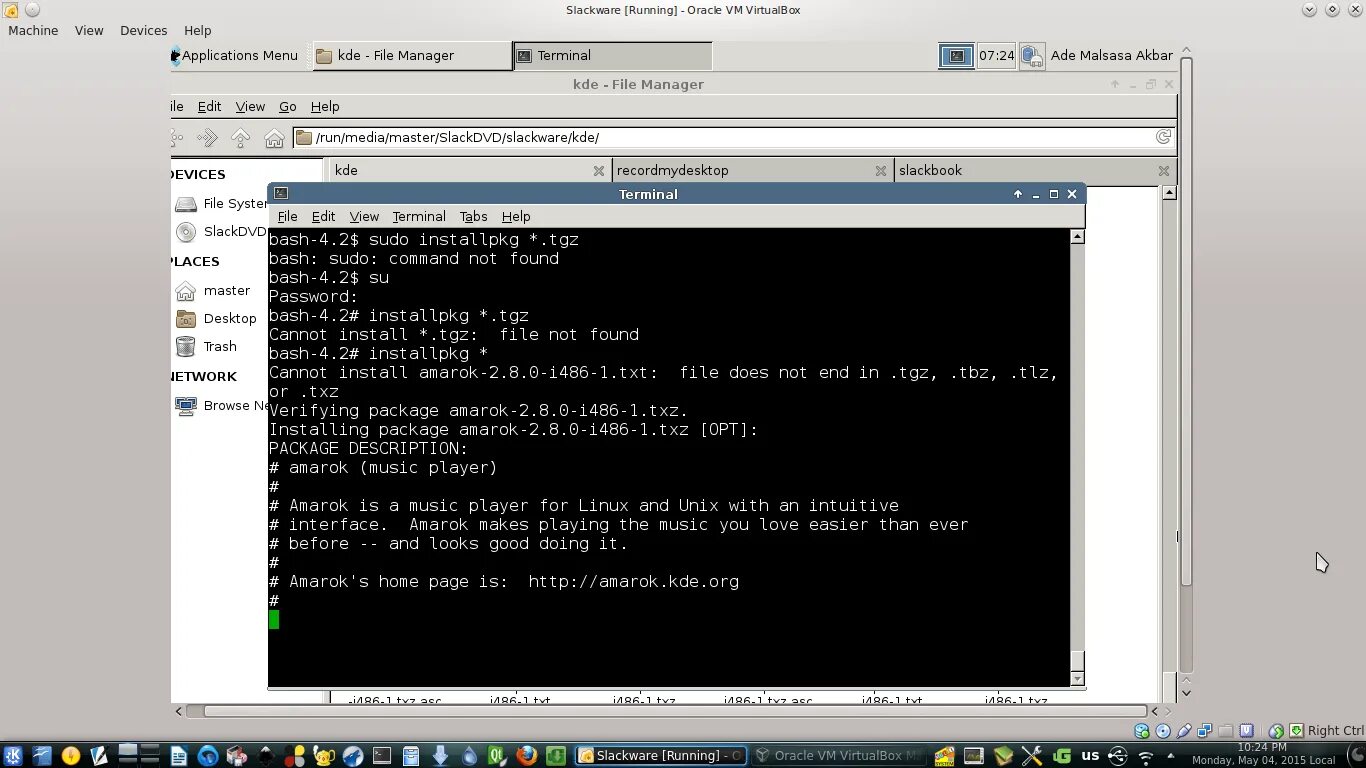The height and width of the screenshot is (768, 1366).
Task: Switch keyboard layout indicator 'us'
Action: [x=1090, y=756]
